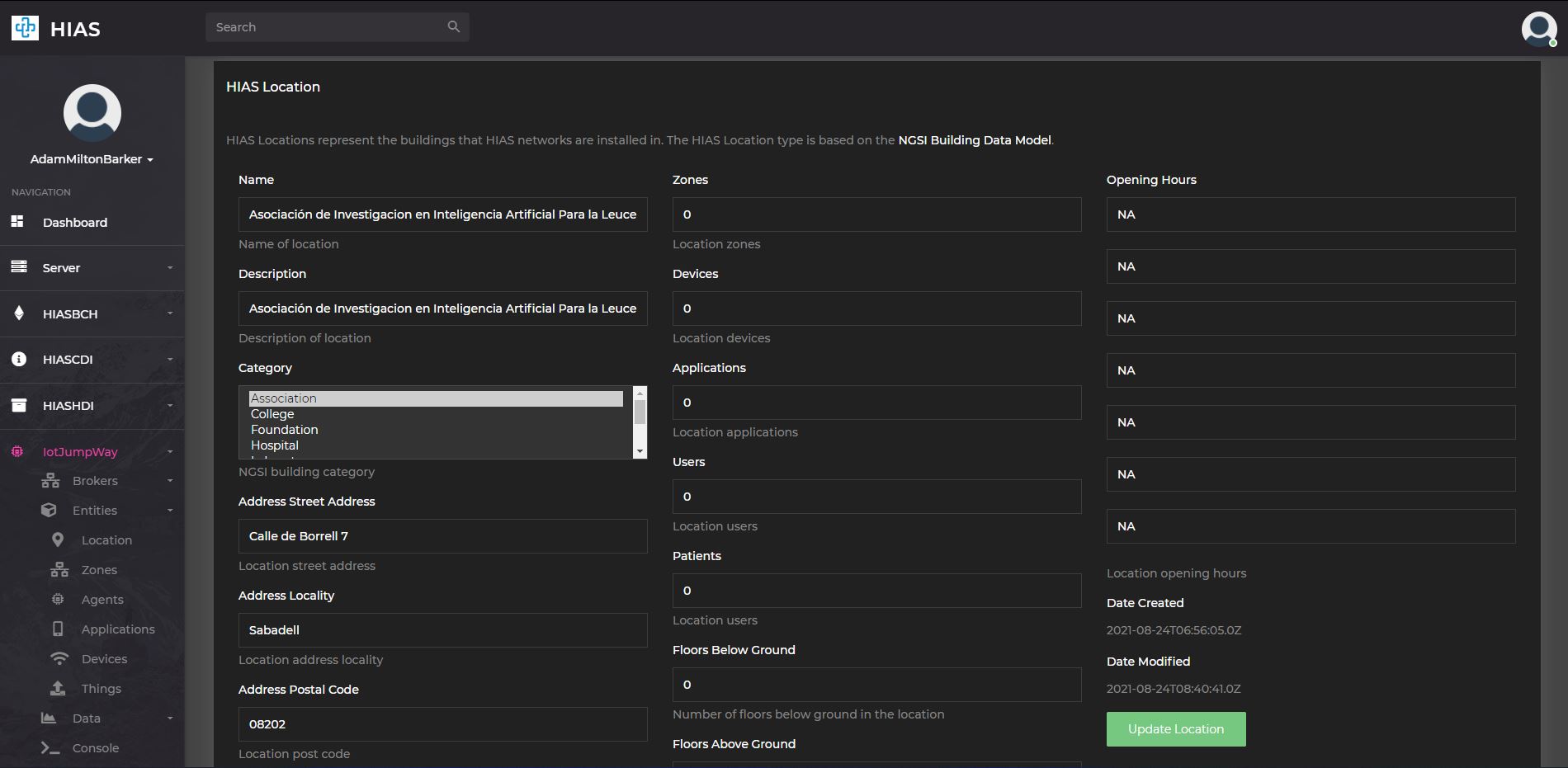Expand the HIASHDI menu arrow
Screen dimensions: 1568x768
tap(170, 405)
